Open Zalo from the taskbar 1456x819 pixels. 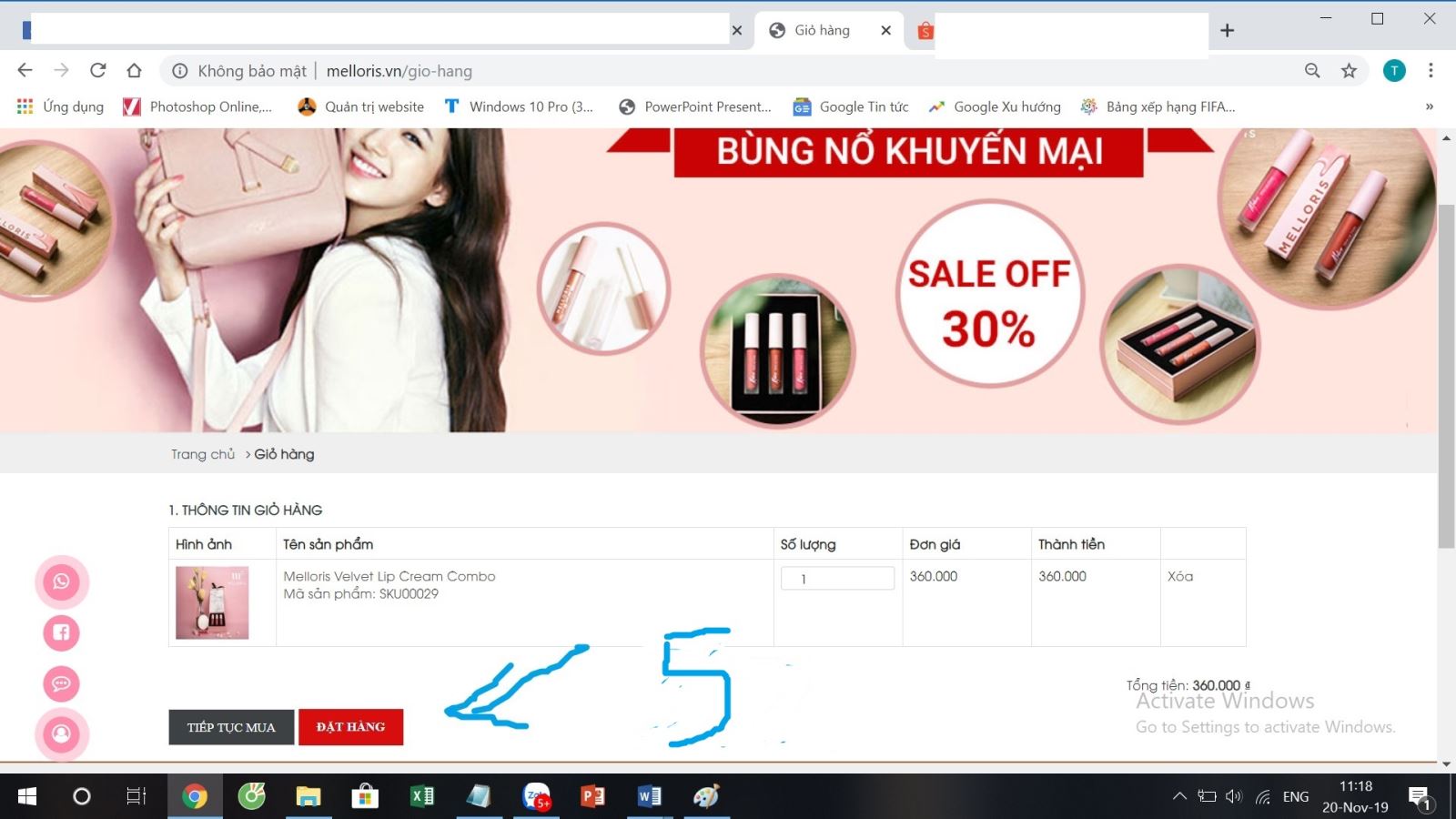(537, 797)
